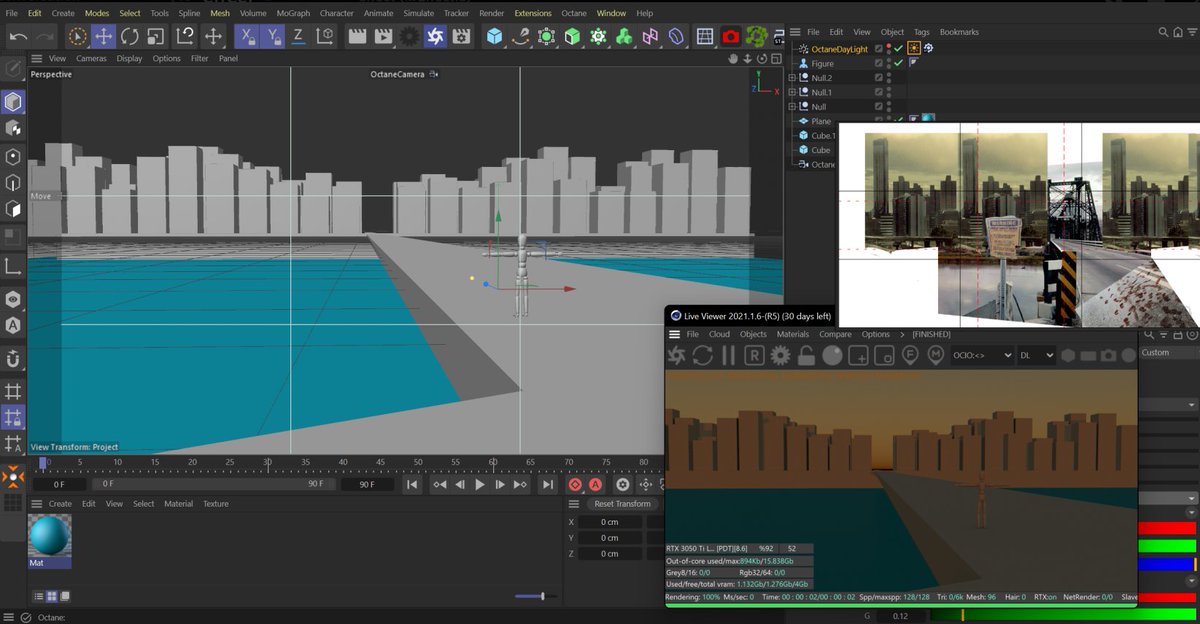Toggle Null.2 visibility dots

click(888, 77)
